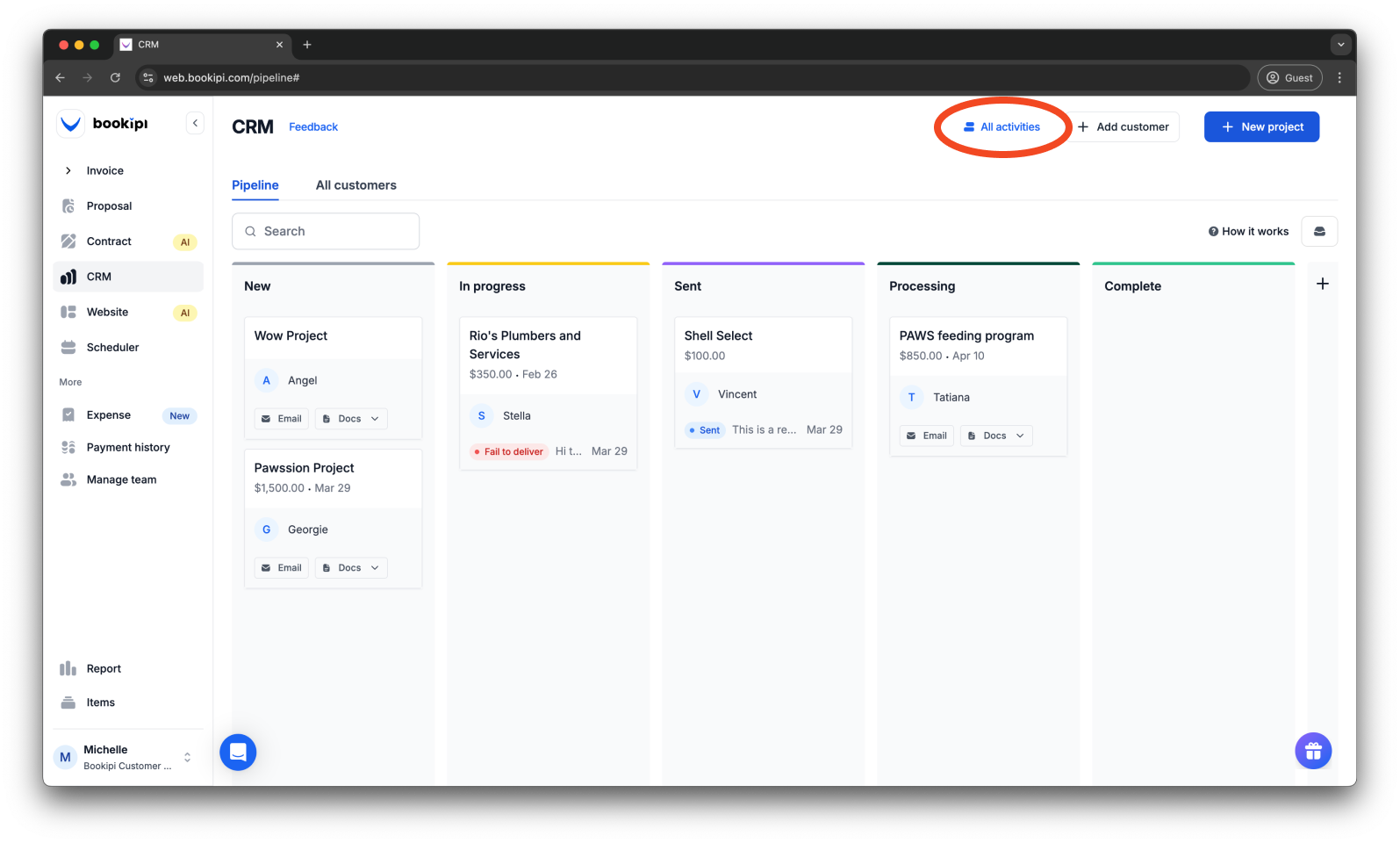The width and height of the screenshot is (1400, 843).
Task: Close the CRM browser tab
Action: pos(279,45)
